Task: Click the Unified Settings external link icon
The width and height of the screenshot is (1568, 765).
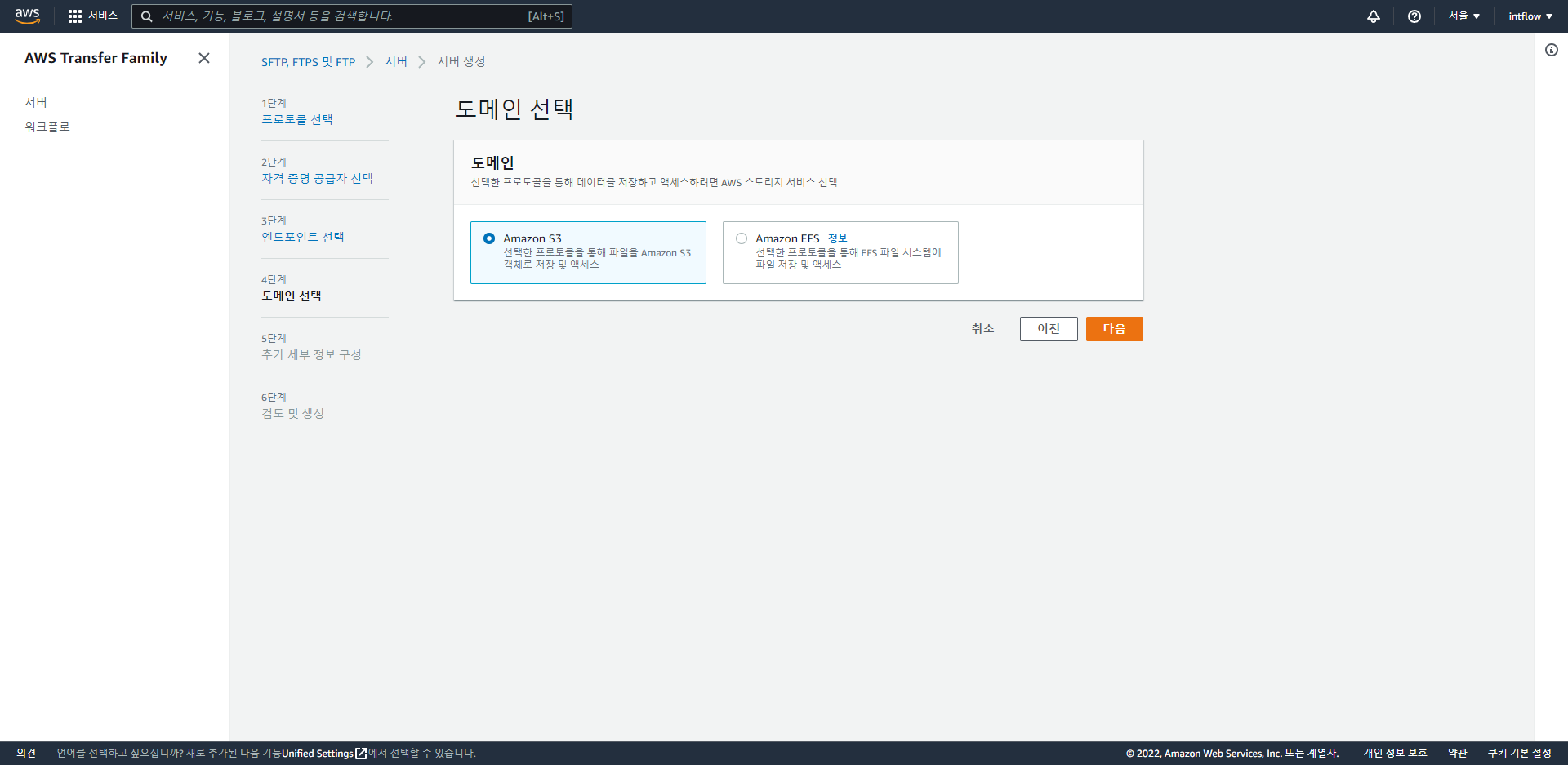Action: point(361,754)
